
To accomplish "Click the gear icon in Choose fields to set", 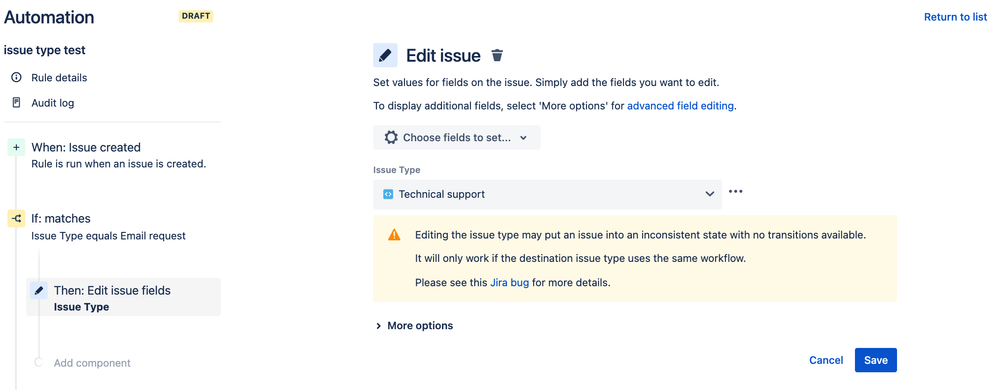I will [391, 138].
